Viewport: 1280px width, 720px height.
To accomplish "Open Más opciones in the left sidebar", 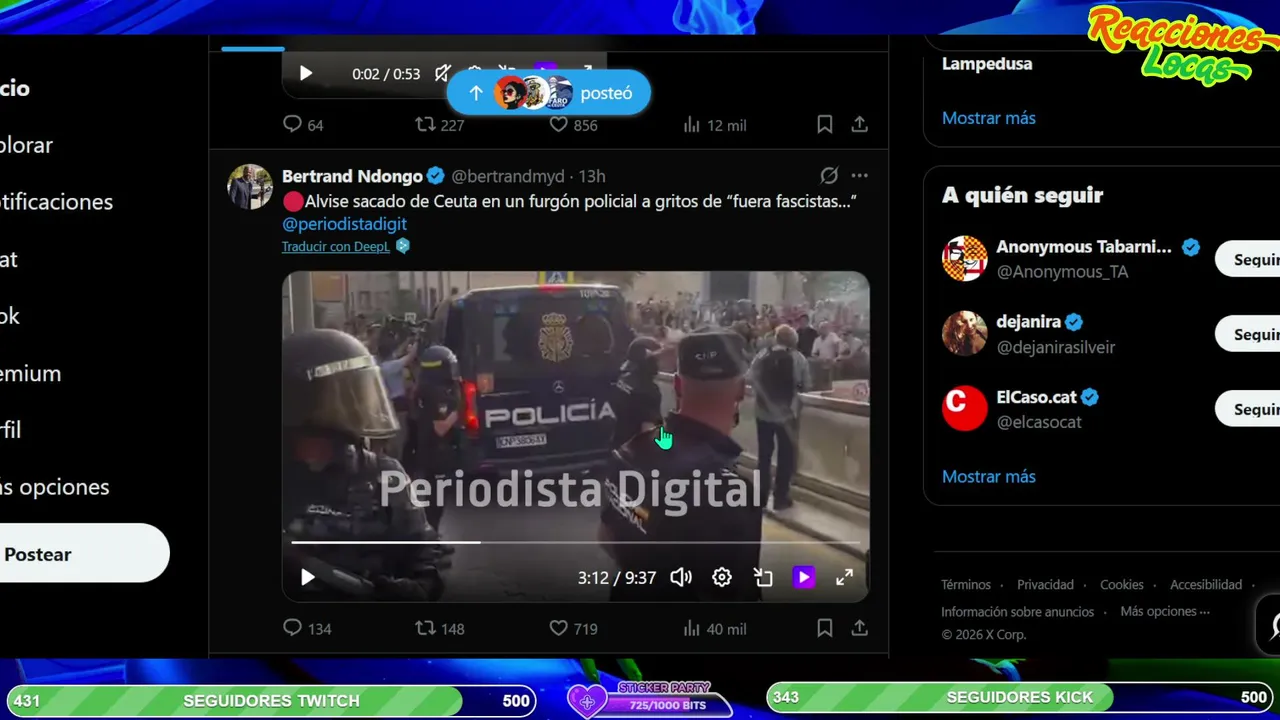I will point(54,488).
